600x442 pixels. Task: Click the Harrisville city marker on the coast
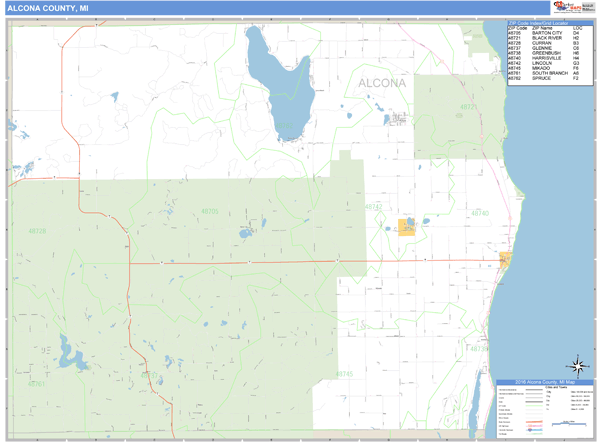point(504,260)
